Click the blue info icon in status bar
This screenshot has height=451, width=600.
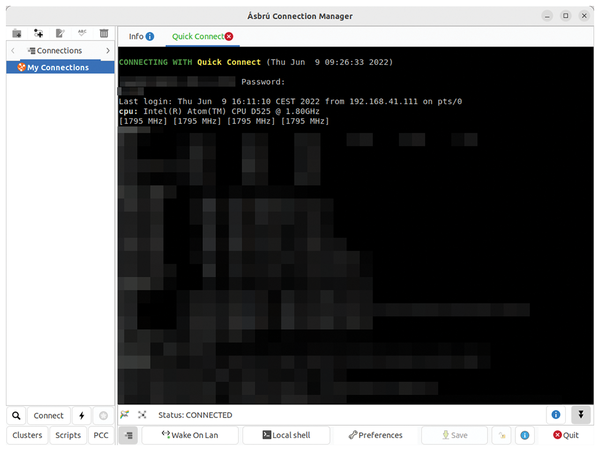(556, 415)
